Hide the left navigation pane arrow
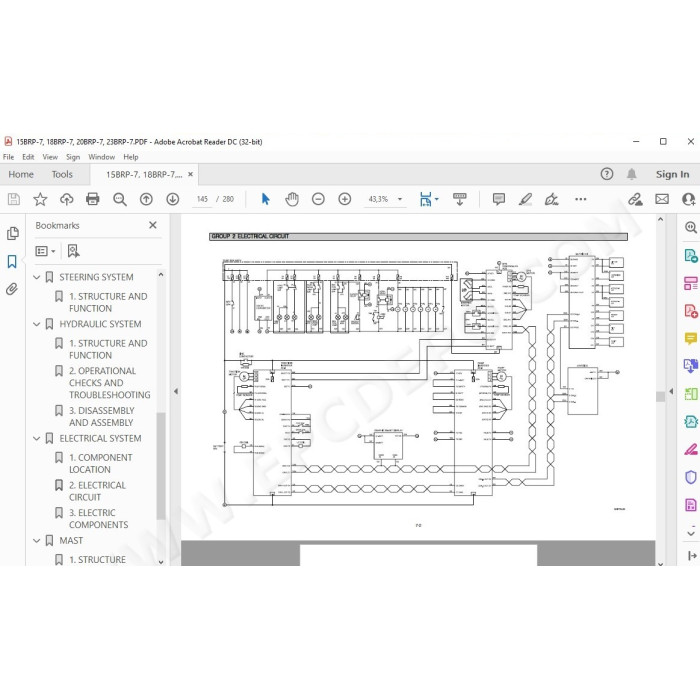This screenshot has width=700, height=700. point(176,391)
